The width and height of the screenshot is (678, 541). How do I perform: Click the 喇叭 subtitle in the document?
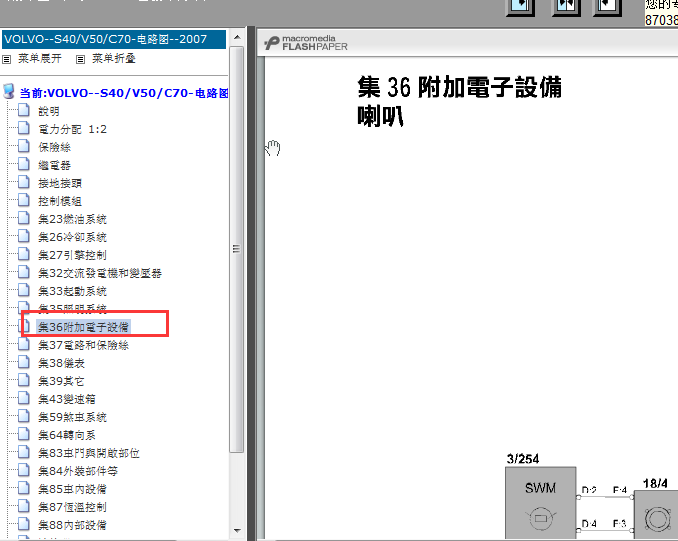pos(380,116)
